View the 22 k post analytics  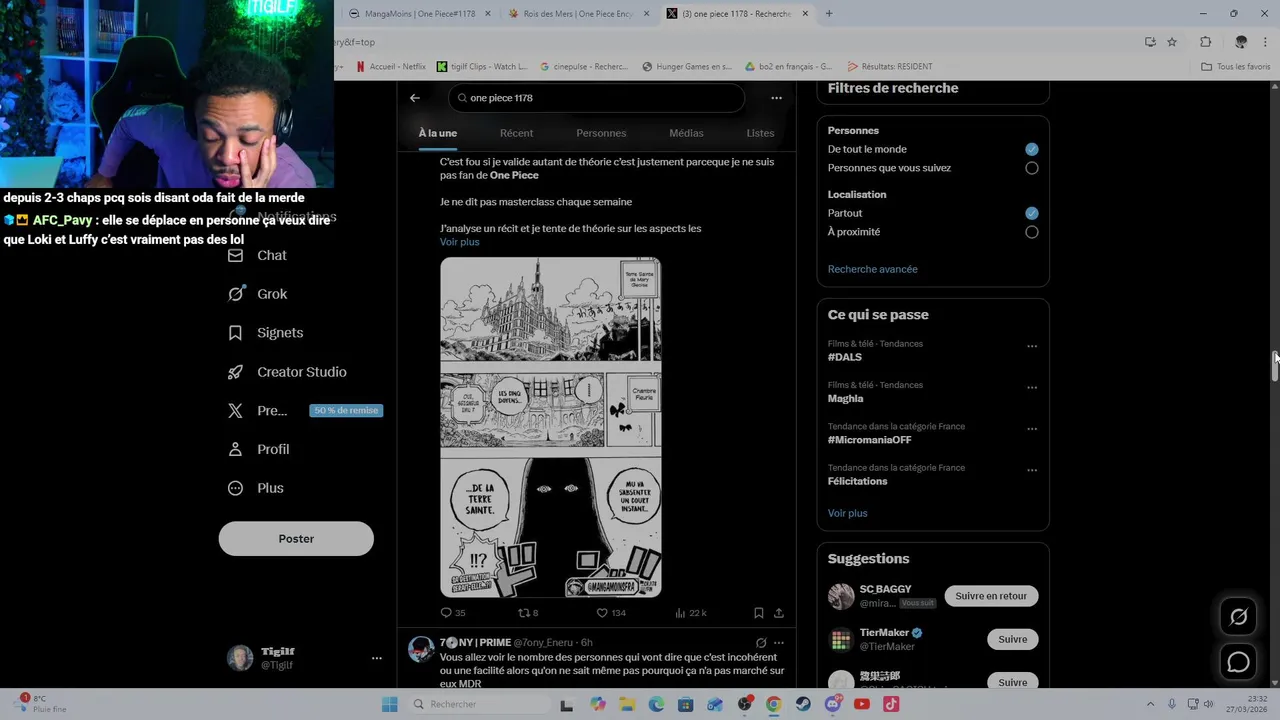coord(691,613)
